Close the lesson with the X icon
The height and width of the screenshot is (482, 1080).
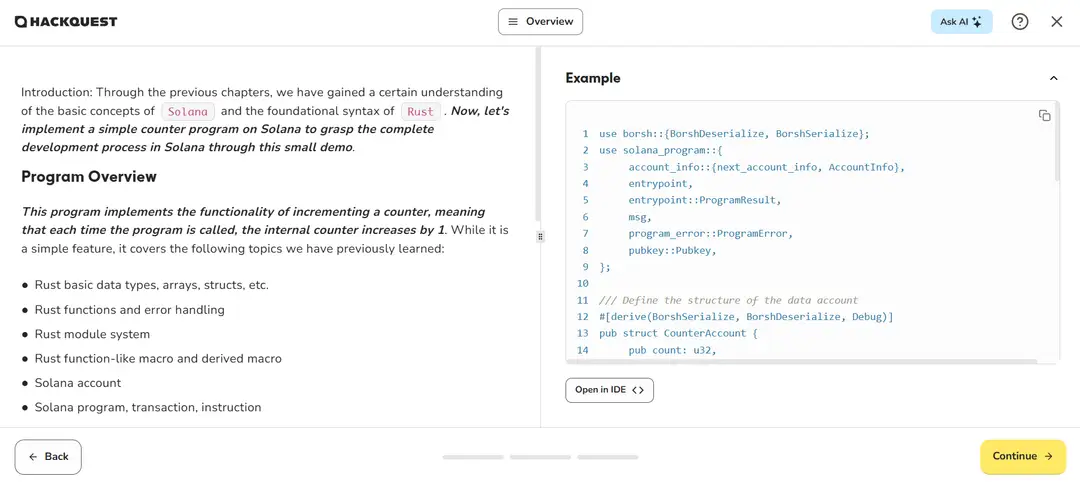(x=1057, y=21)
